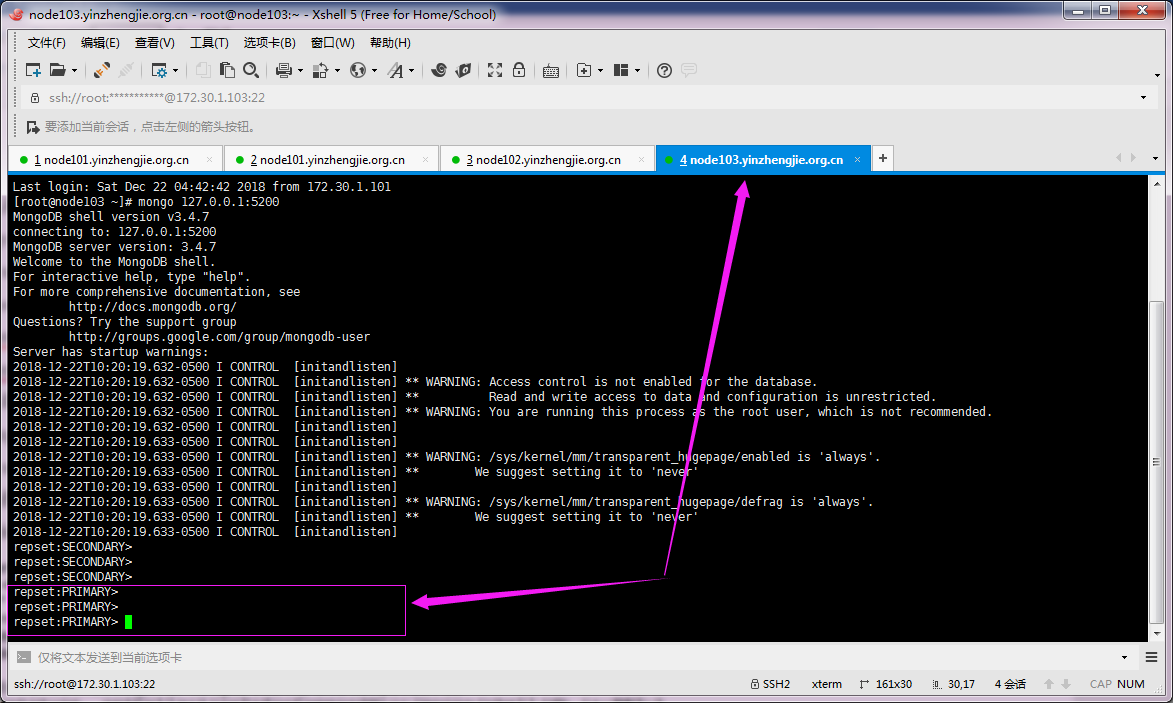1173x703 pixels.
Task: Expand the layout arrangement dropdown arrow
Action: pyautogui.click(x=637, y=70)
